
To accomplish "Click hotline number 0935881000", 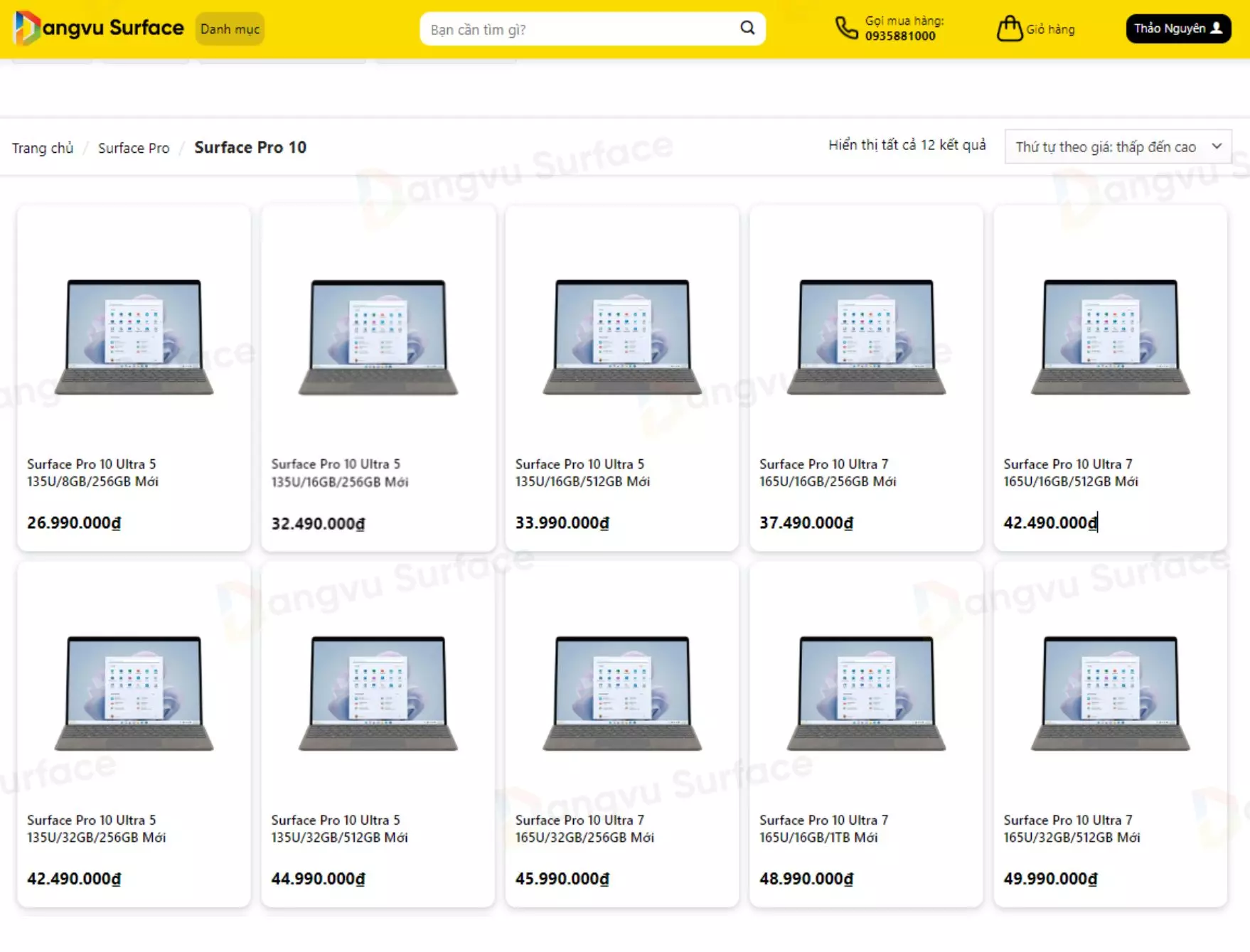I will pyautogui.click(x=900, y=36).
